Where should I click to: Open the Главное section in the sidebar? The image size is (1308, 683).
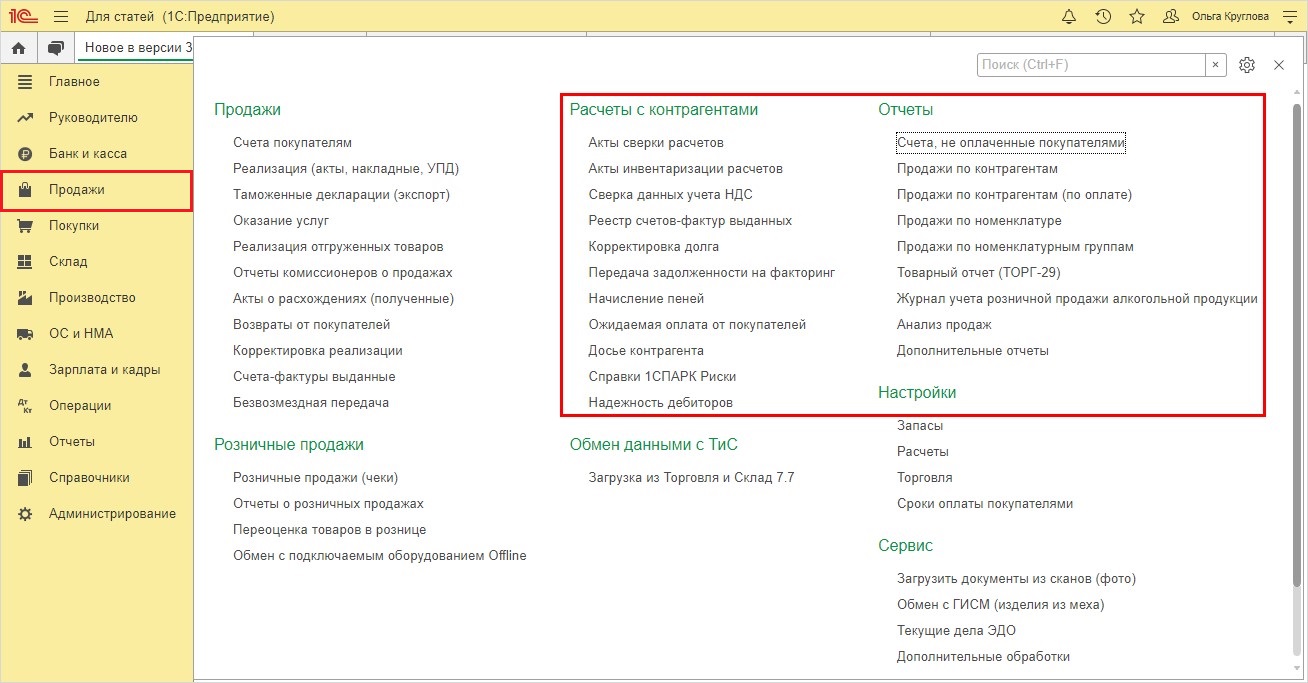point(97,82)
